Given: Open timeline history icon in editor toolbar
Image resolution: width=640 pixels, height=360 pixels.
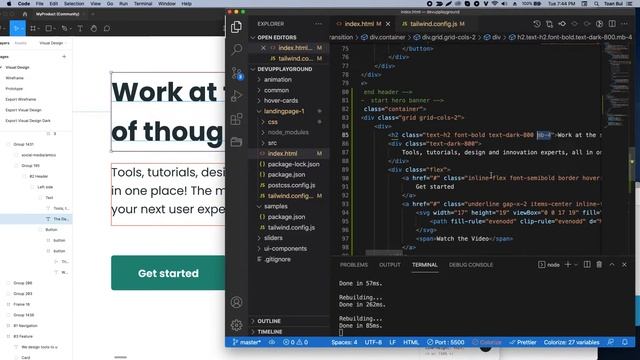Looking at the screenshot, I should click(537, 24).
